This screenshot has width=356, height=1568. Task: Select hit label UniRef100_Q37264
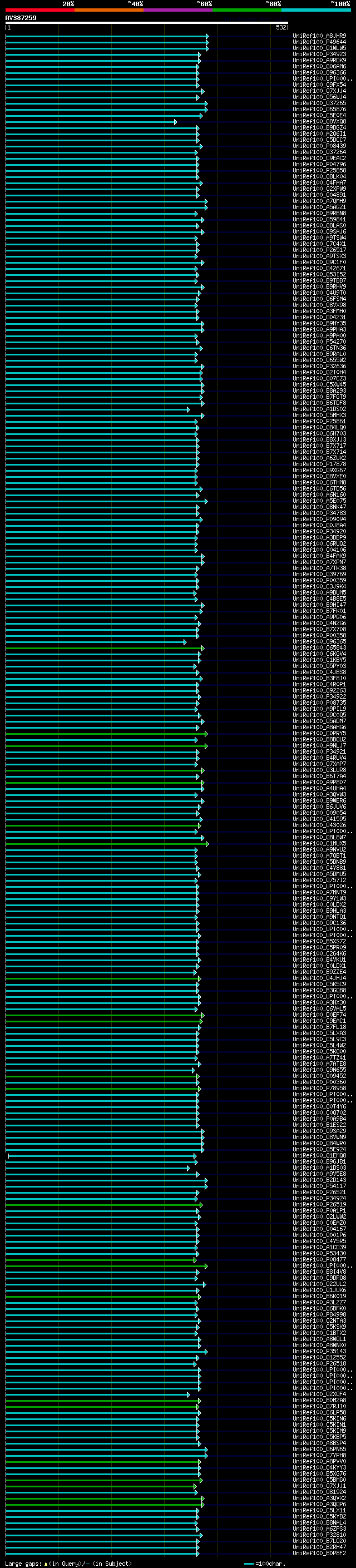tap(319, 152)
